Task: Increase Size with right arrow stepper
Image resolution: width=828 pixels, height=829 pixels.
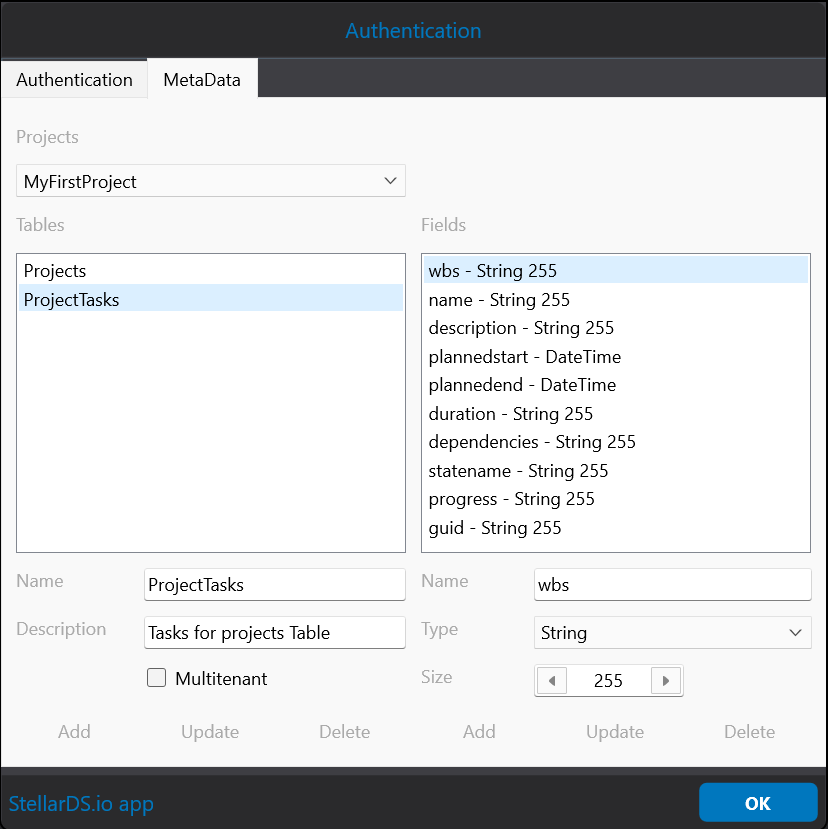Action: pos(666,681)
